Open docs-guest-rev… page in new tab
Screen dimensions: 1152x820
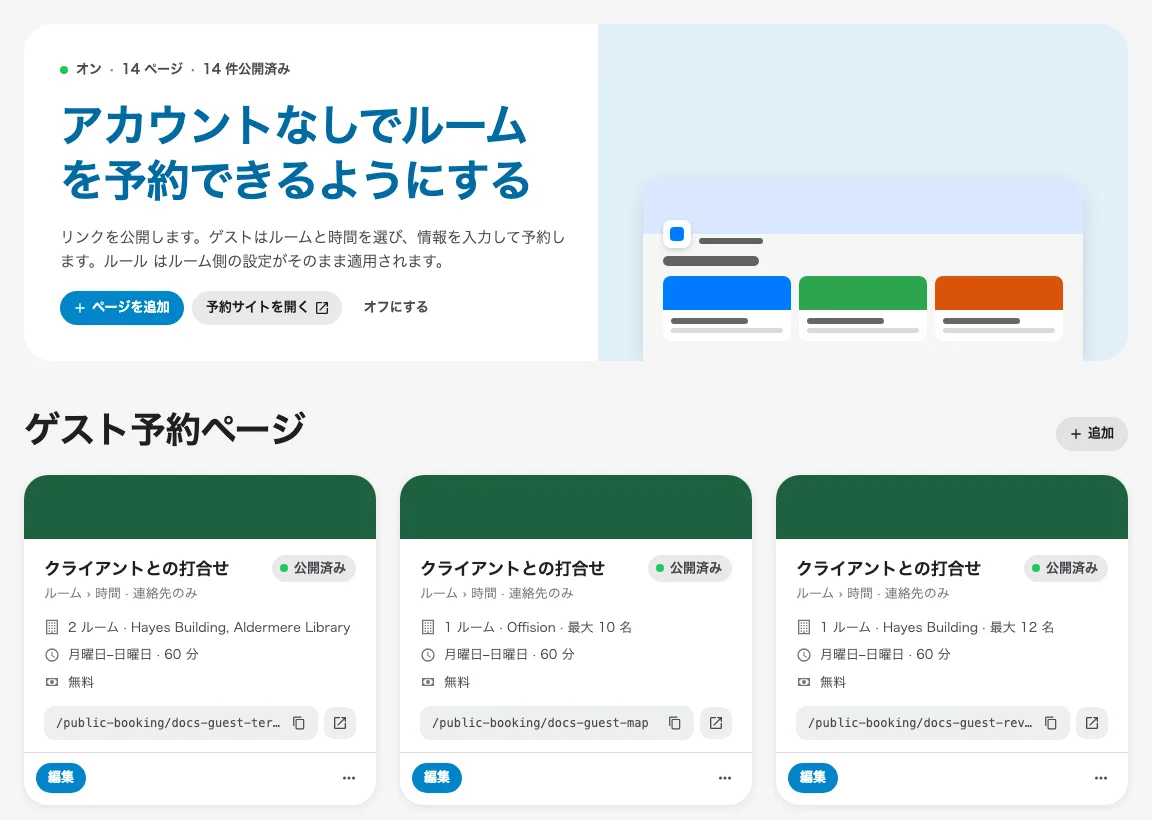pos(1092,723)
